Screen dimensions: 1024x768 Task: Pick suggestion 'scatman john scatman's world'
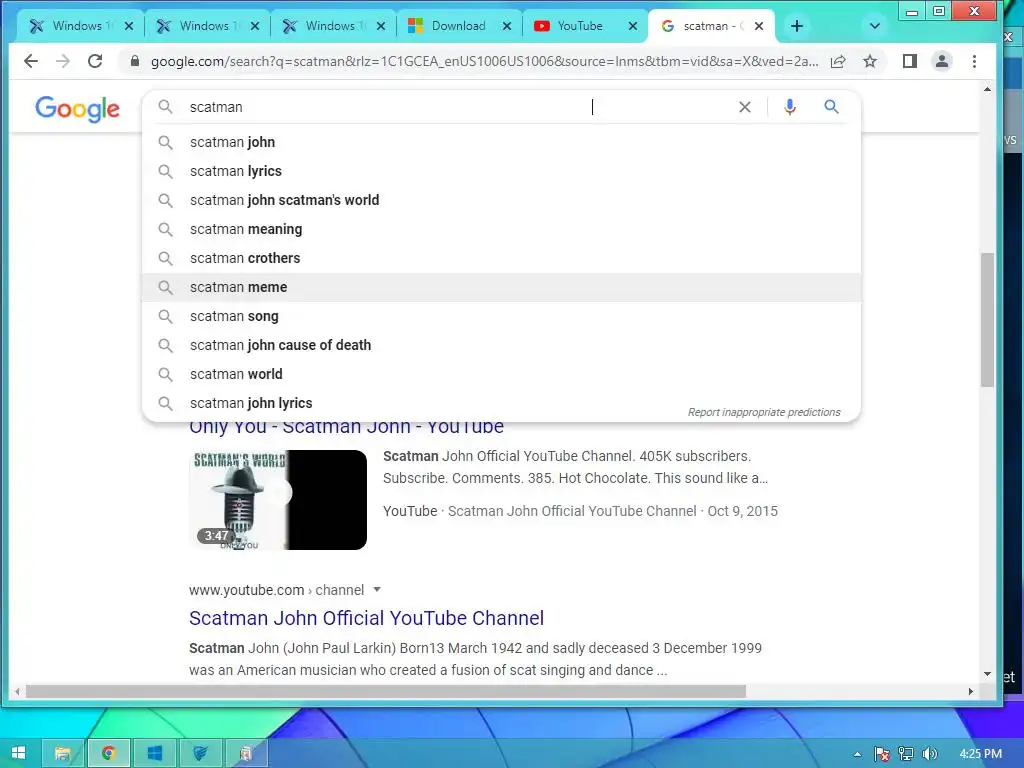tap(501, 200)
